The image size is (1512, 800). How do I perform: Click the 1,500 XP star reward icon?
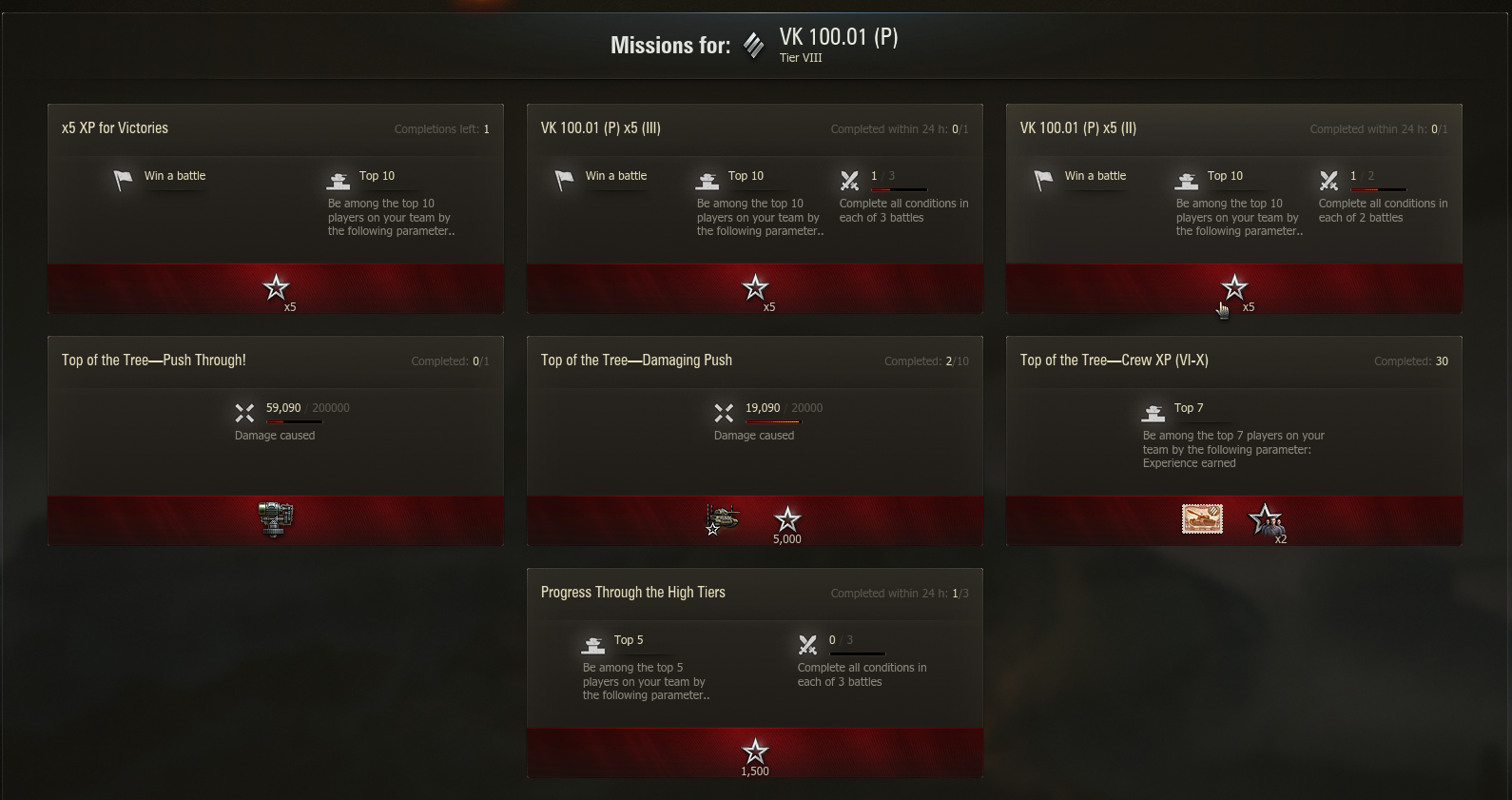tap(755, 753)
